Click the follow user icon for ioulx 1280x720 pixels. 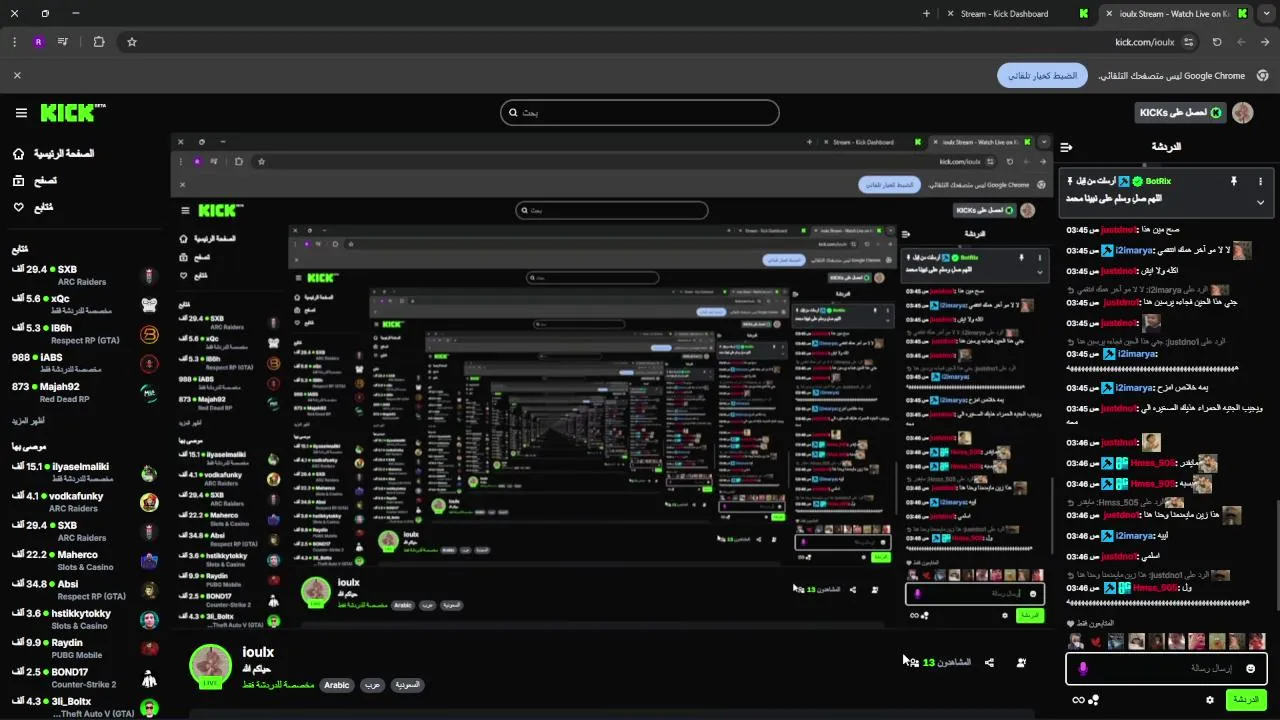tap(1021, 662)
